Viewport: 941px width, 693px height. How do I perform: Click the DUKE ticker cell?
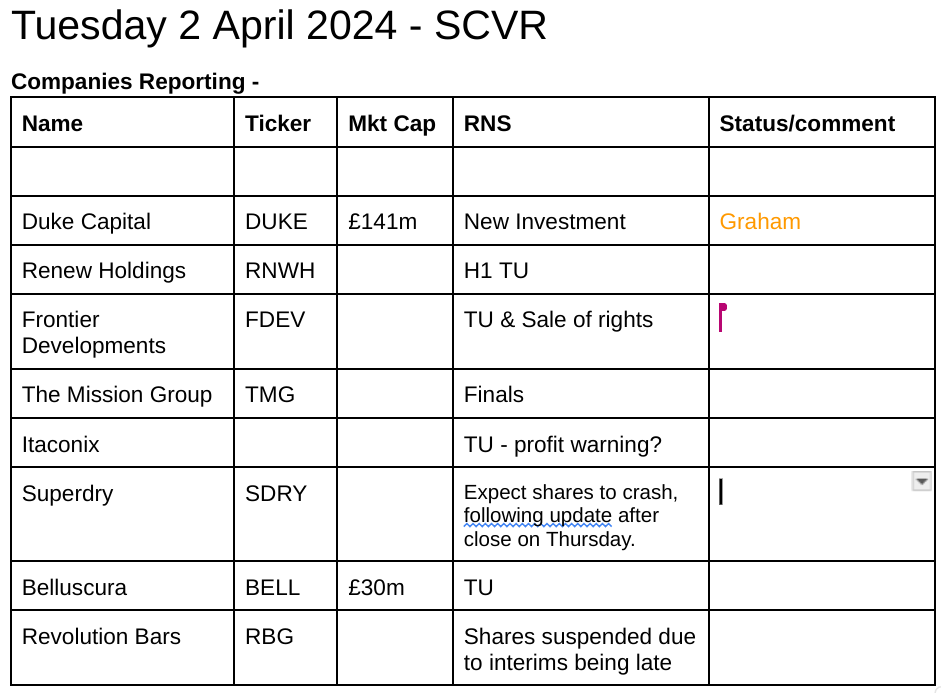(286, 221)
